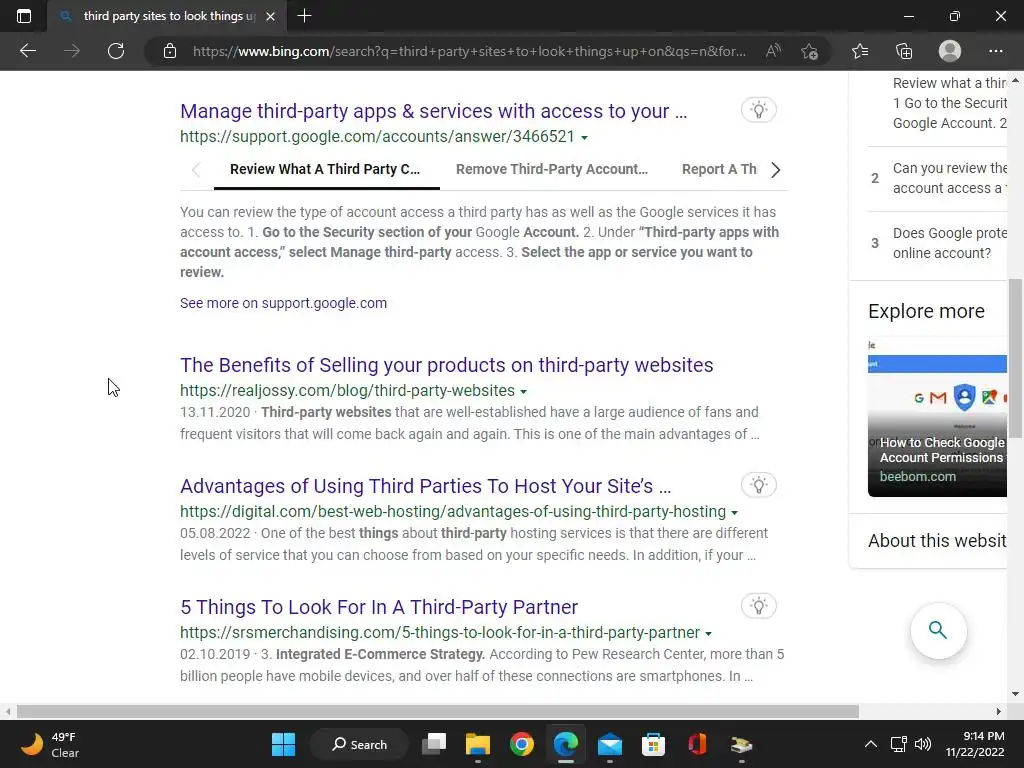Screen dimensions: 1024x768
Task: Open clock and date 9:14 PM
Action: tap(974, 744)
